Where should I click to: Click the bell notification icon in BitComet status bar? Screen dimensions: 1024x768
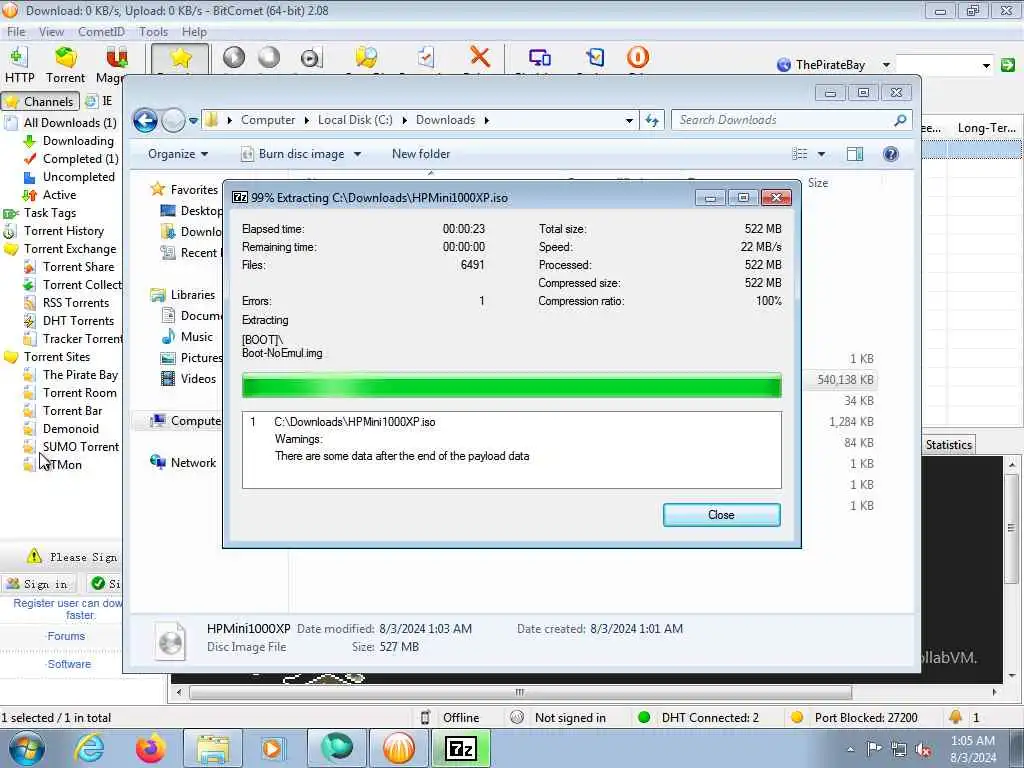(955, 717)
